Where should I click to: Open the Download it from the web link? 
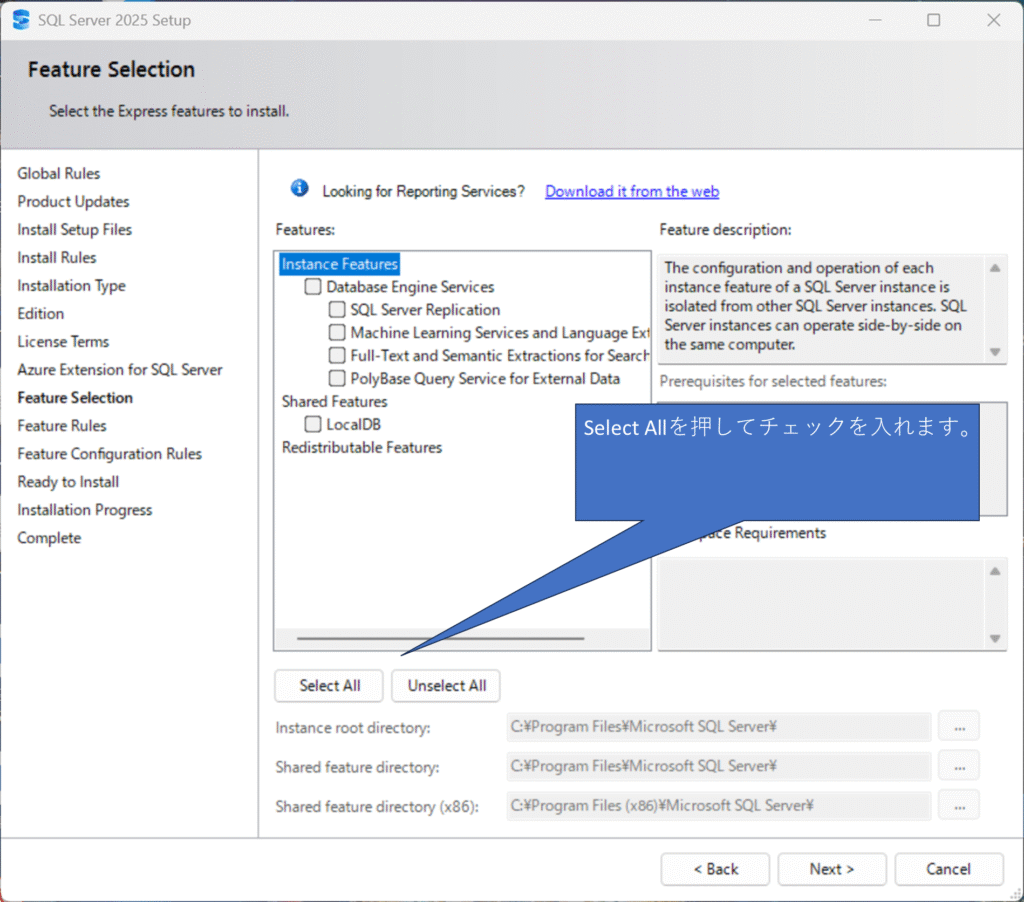tap(632, 191)
